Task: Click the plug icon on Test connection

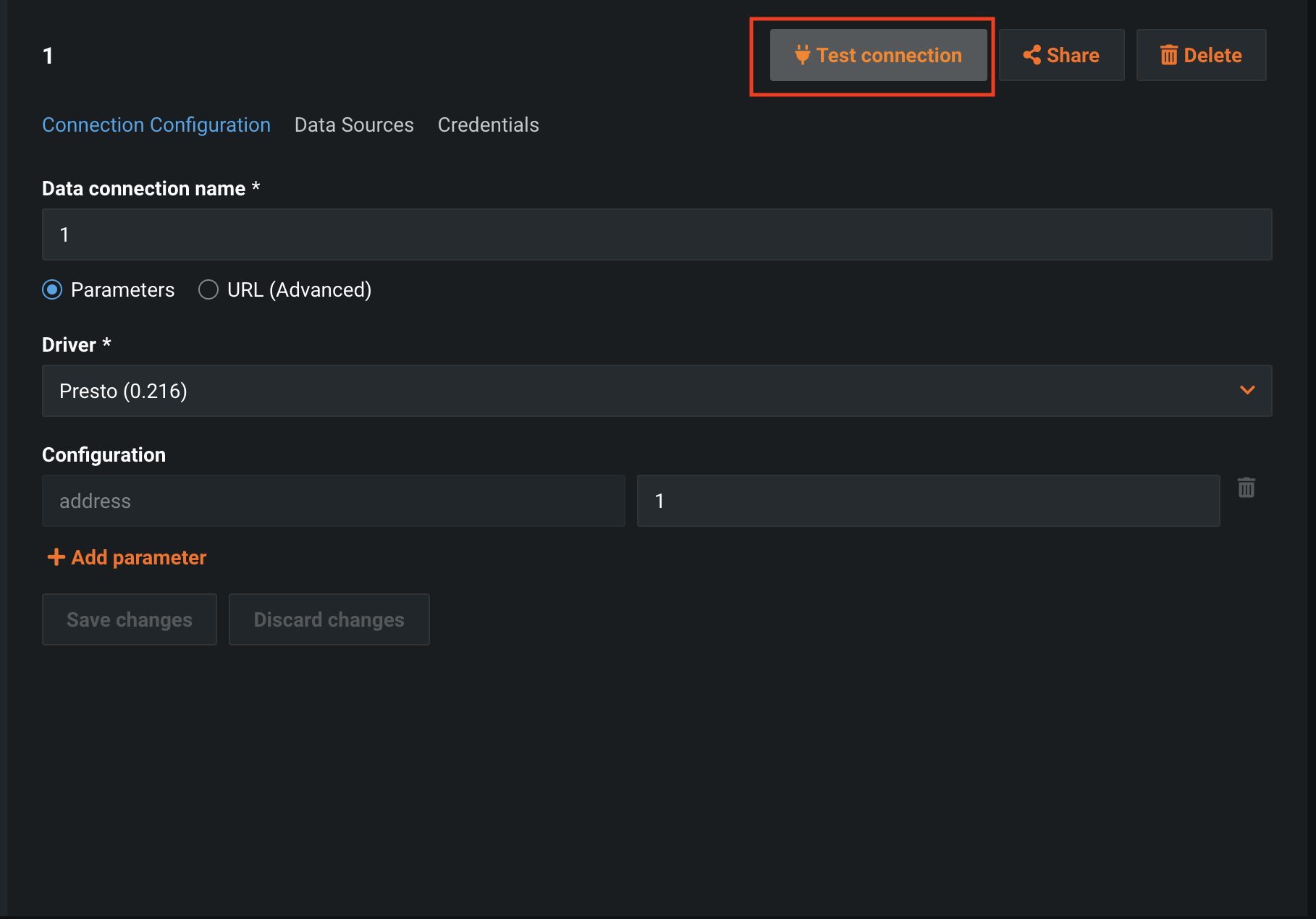Action: (x=802, y=55)
